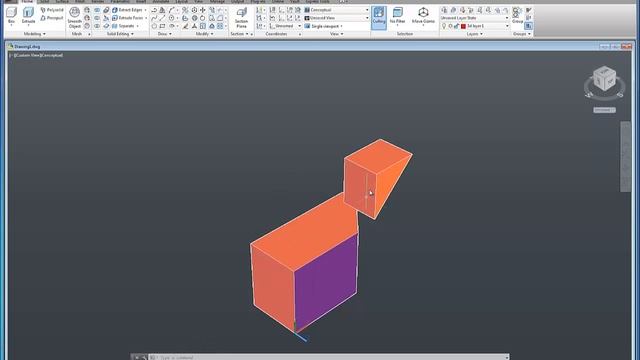Click the Refine Mesh icon
This screenshot has height=360, width=640.
pos(87,26)
